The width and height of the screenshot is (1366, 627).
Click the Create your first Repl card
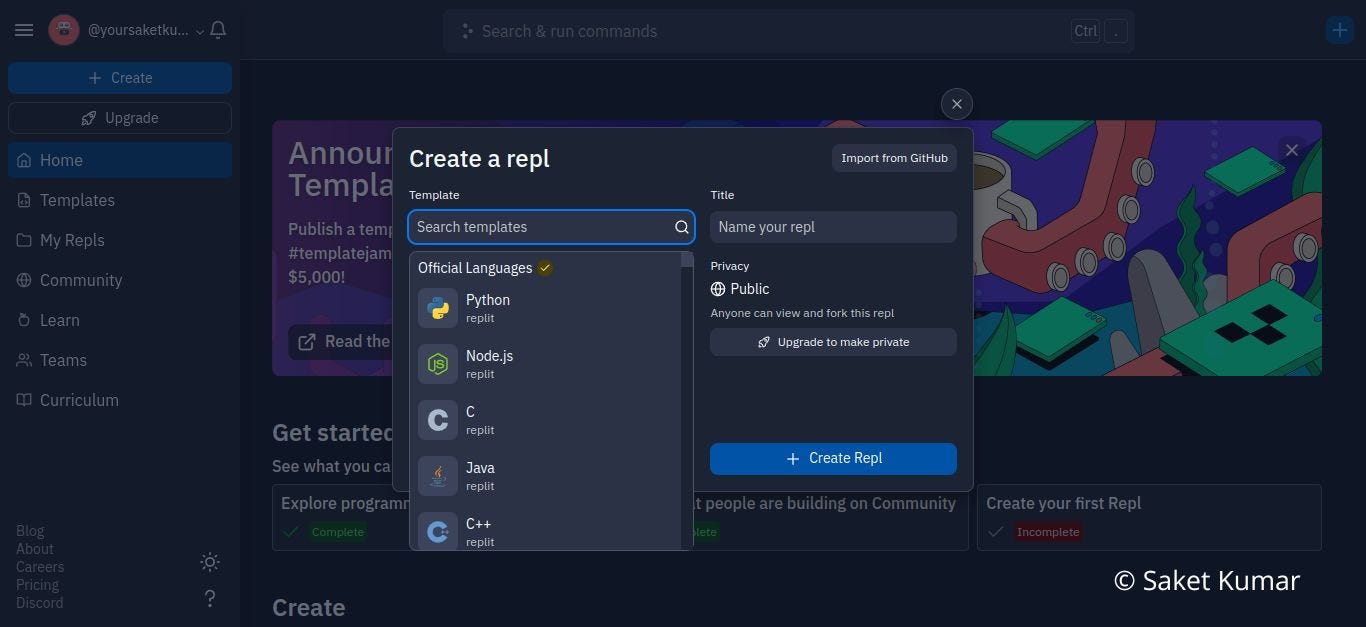pos(1149,517)
